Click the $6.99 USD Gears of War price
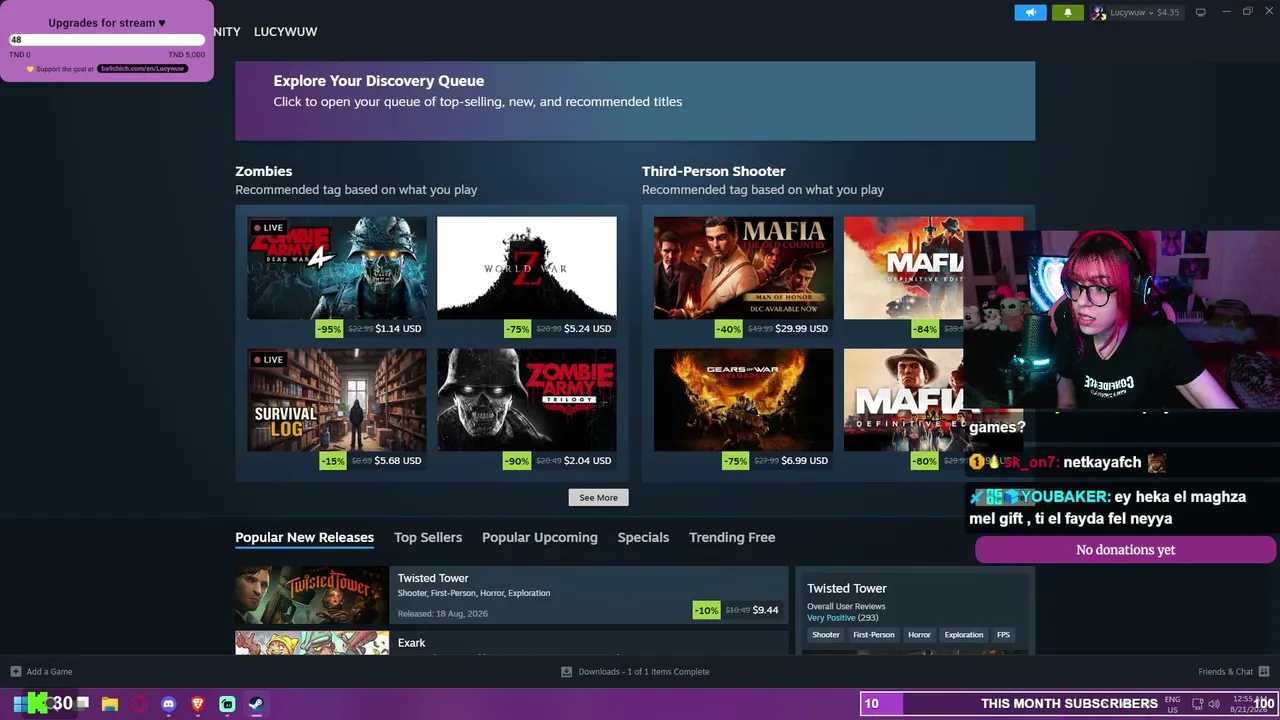1280x720 pixels. point(805,461)
